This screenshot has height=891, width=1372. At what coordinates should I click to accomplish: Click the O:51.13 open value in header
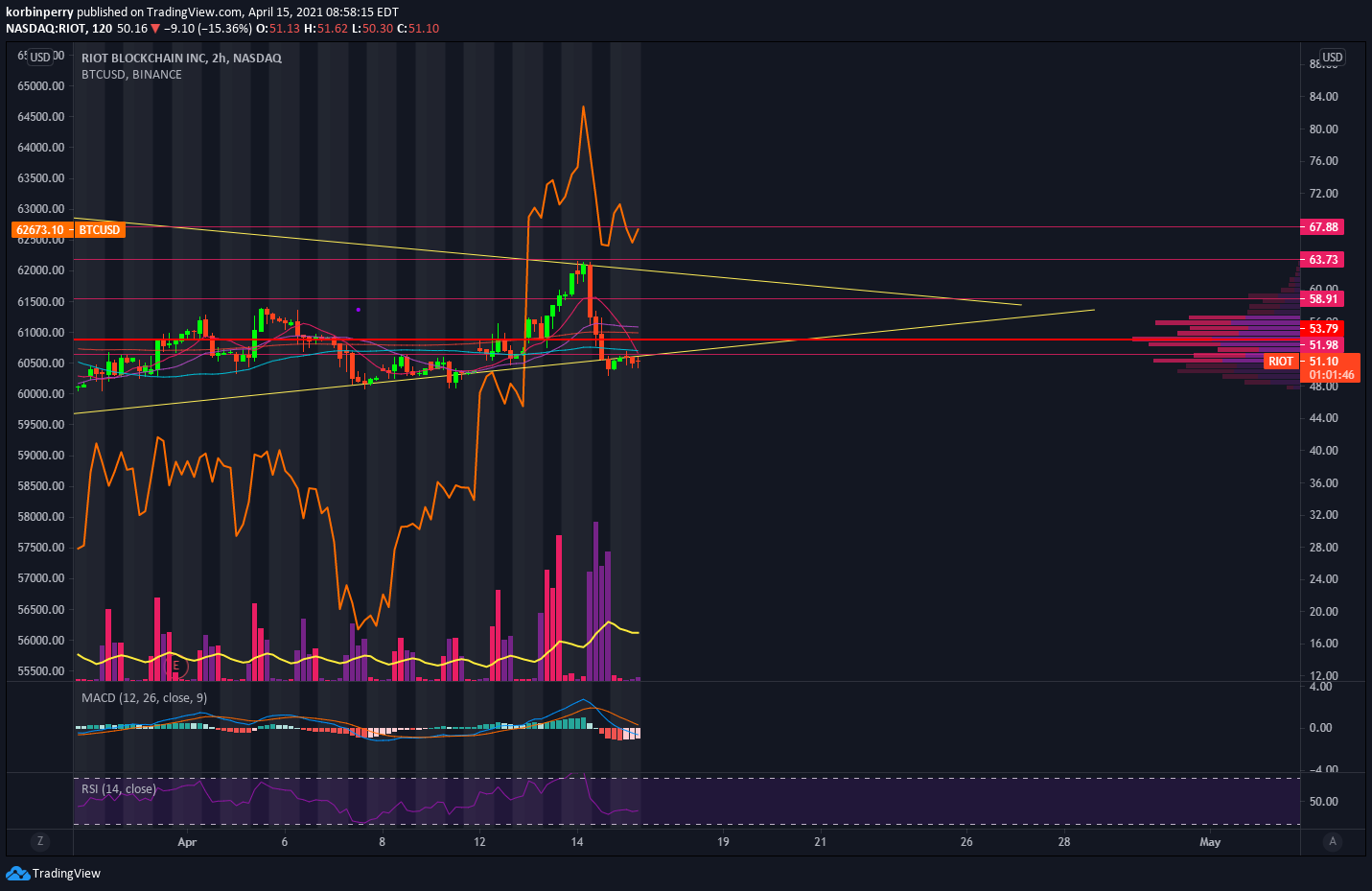point(278,29)
